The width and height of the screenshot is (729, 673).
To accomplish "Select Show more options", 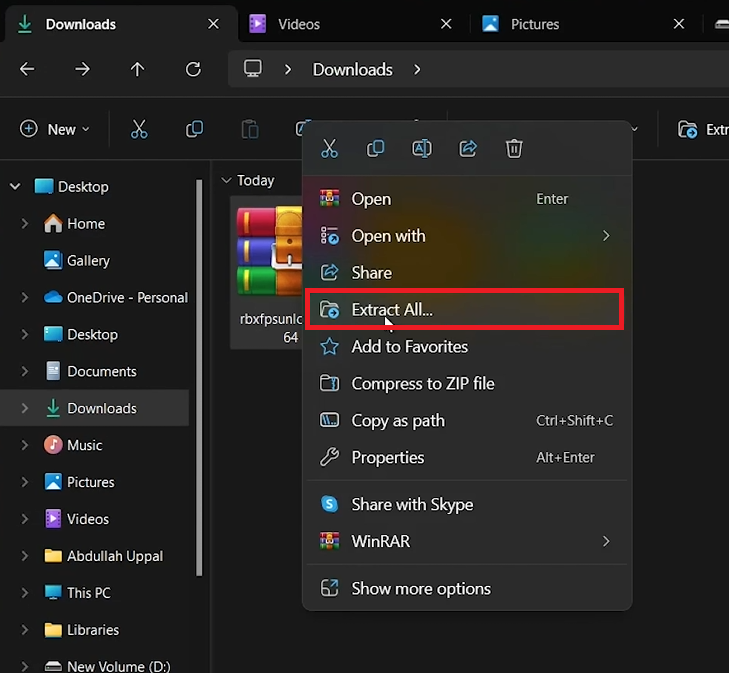I will click(x=466, y=588).
